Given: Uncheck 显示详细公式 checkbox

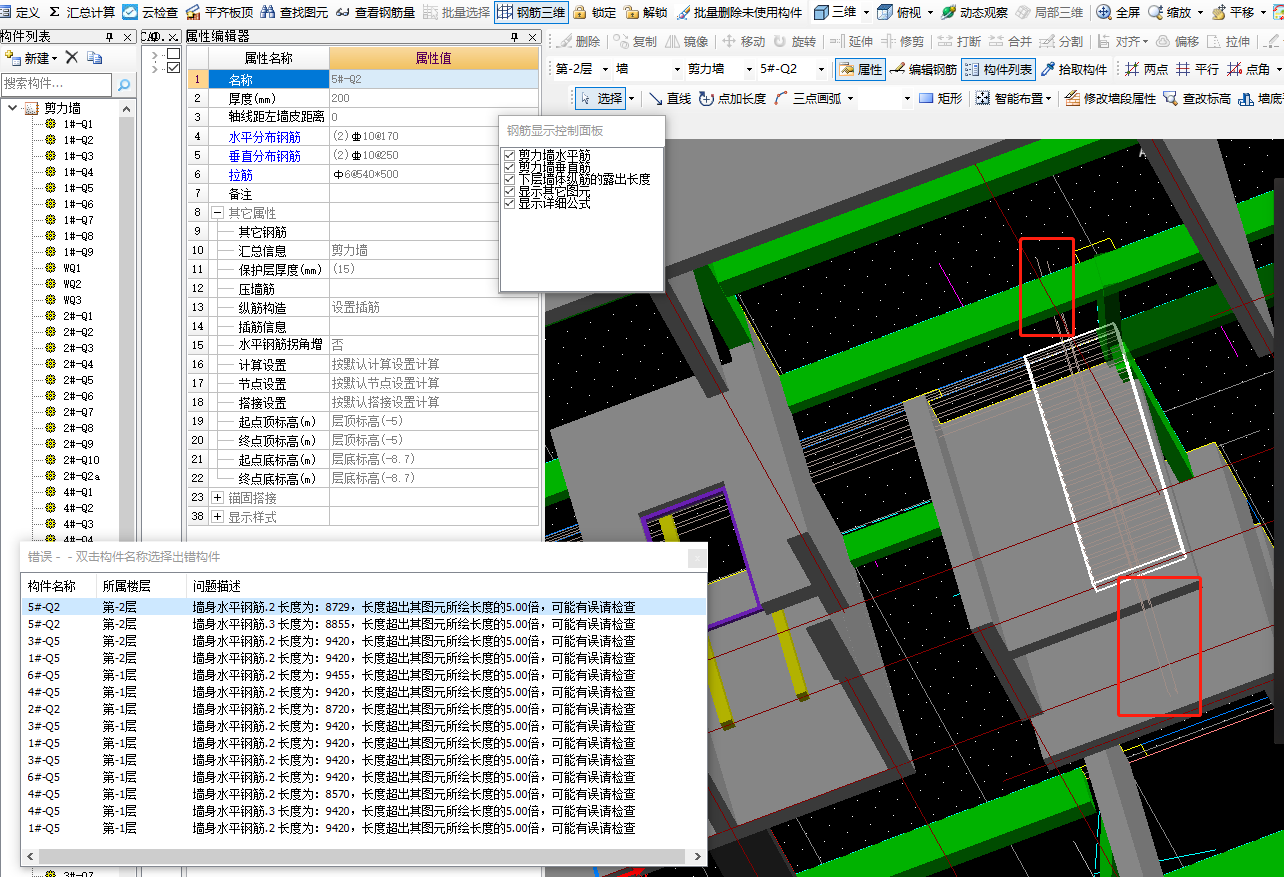Looking at the screenshot, I should coord(510,204).
